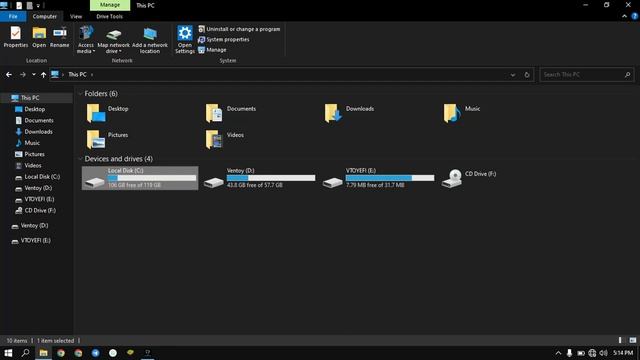Screen dimensions: 640x360
Task: Open the Drive Tools tab
Action: (109, 16)
